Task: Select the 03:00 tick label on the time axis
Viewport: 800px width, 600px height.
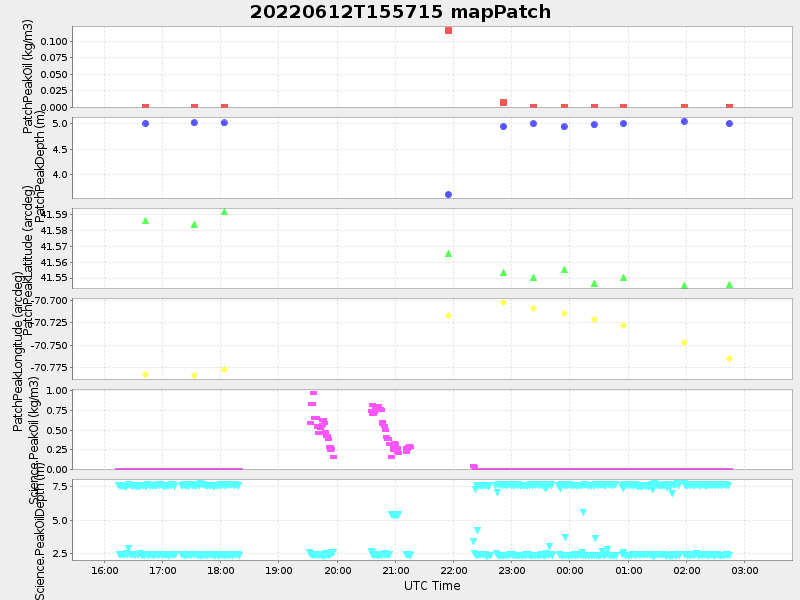Action: pyautogui.click(x=745, y=570)
